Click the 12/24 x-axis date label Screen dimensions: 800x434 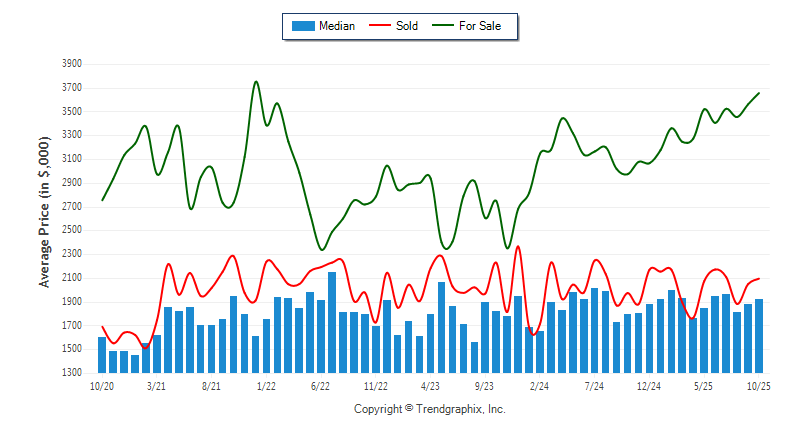[x=649, y=385]
